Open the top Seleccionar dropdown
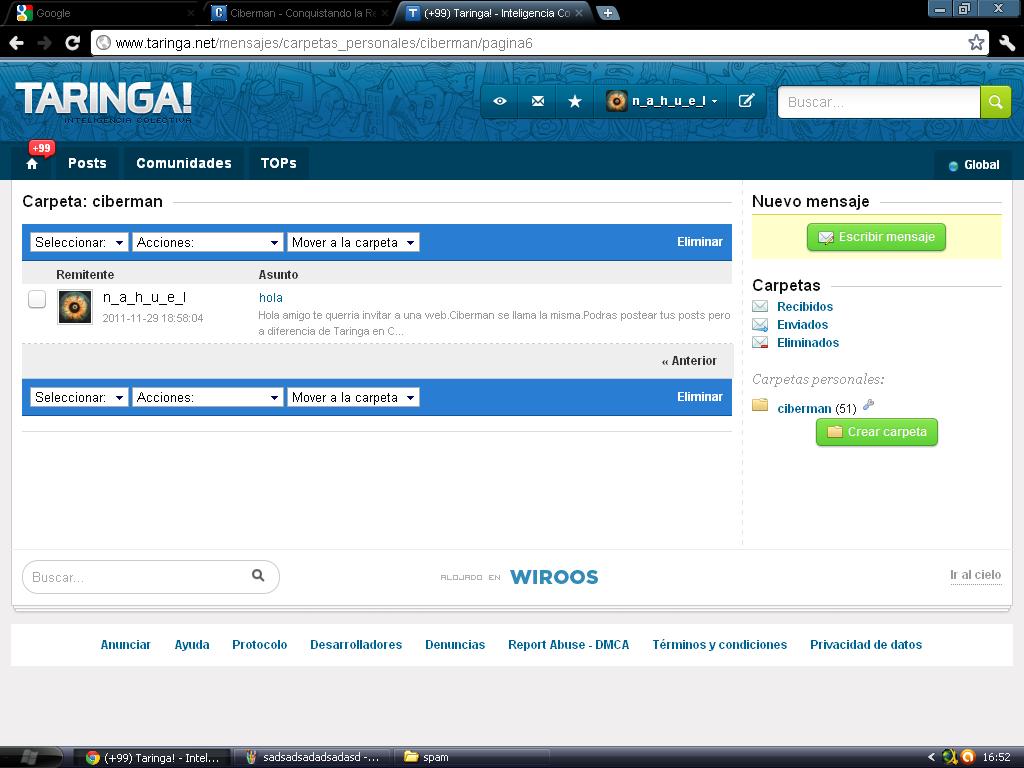The width and height of the screenshot is (1024, 768). tap(79, 242)
